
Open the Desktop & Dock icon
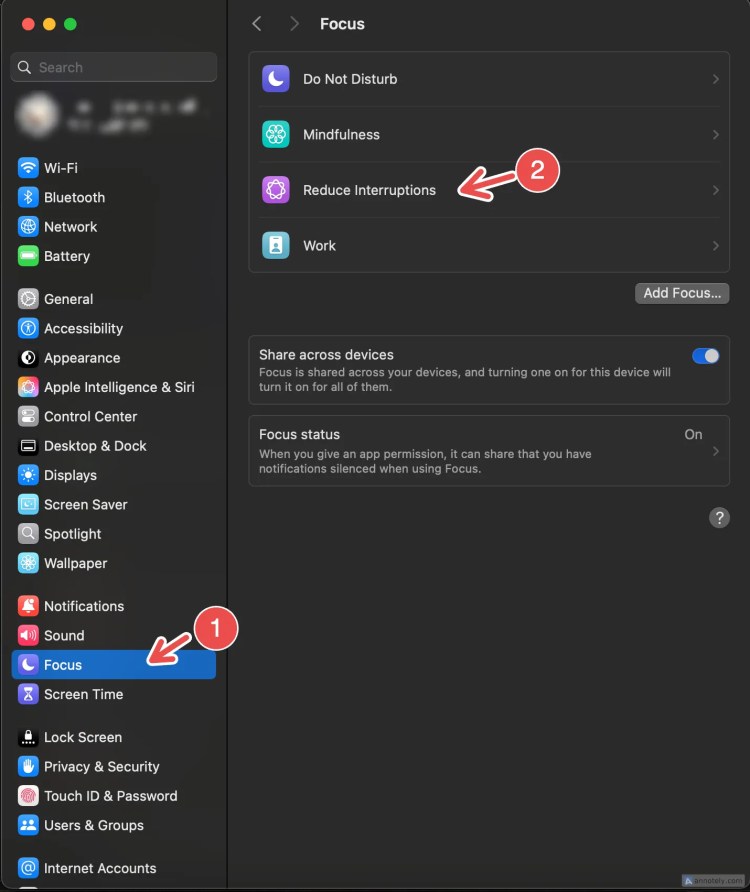28,446
